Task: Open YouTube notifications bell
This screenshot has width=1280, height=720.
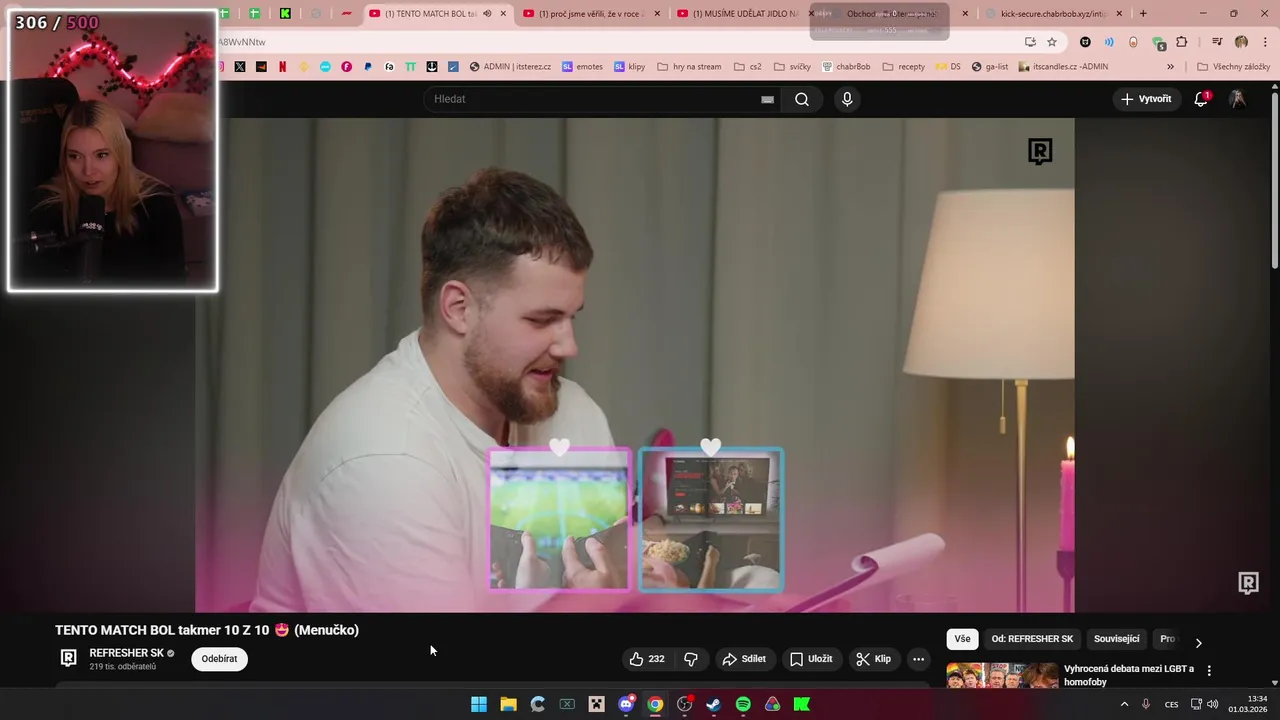Action: pyautogui.click(x=1201, y=99)
